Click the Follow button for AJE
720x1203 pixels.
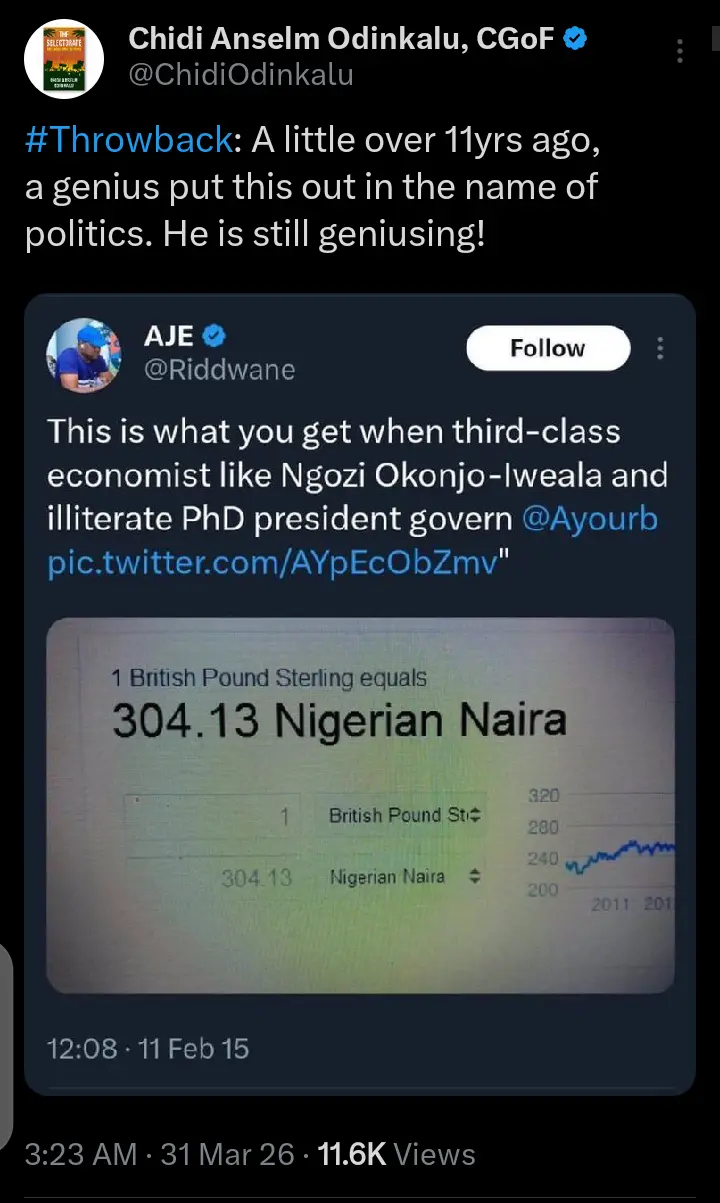pos(547,348)
